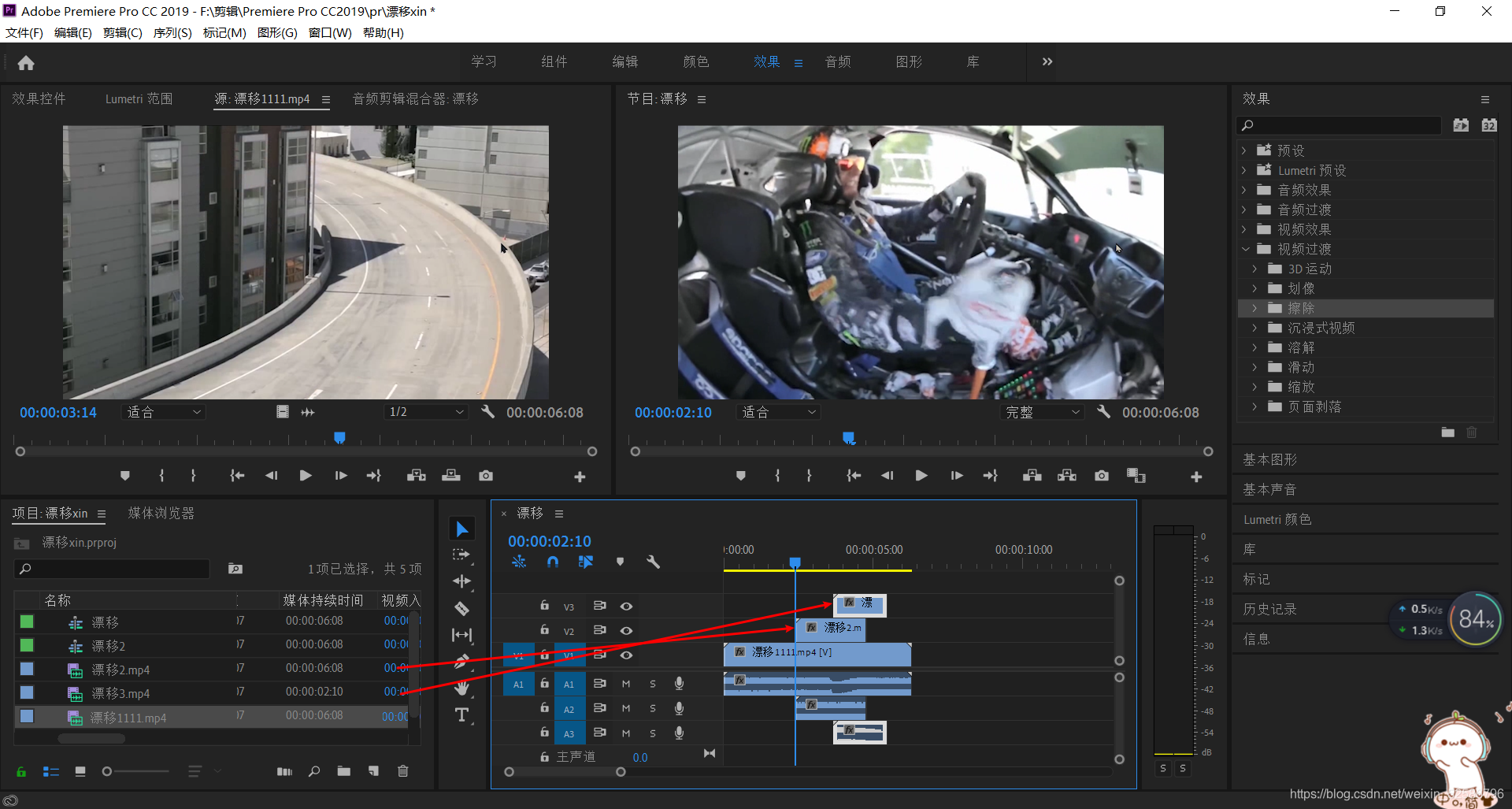Open the 序列(S) menu
1512x809 pixels.
coord(172,32)
